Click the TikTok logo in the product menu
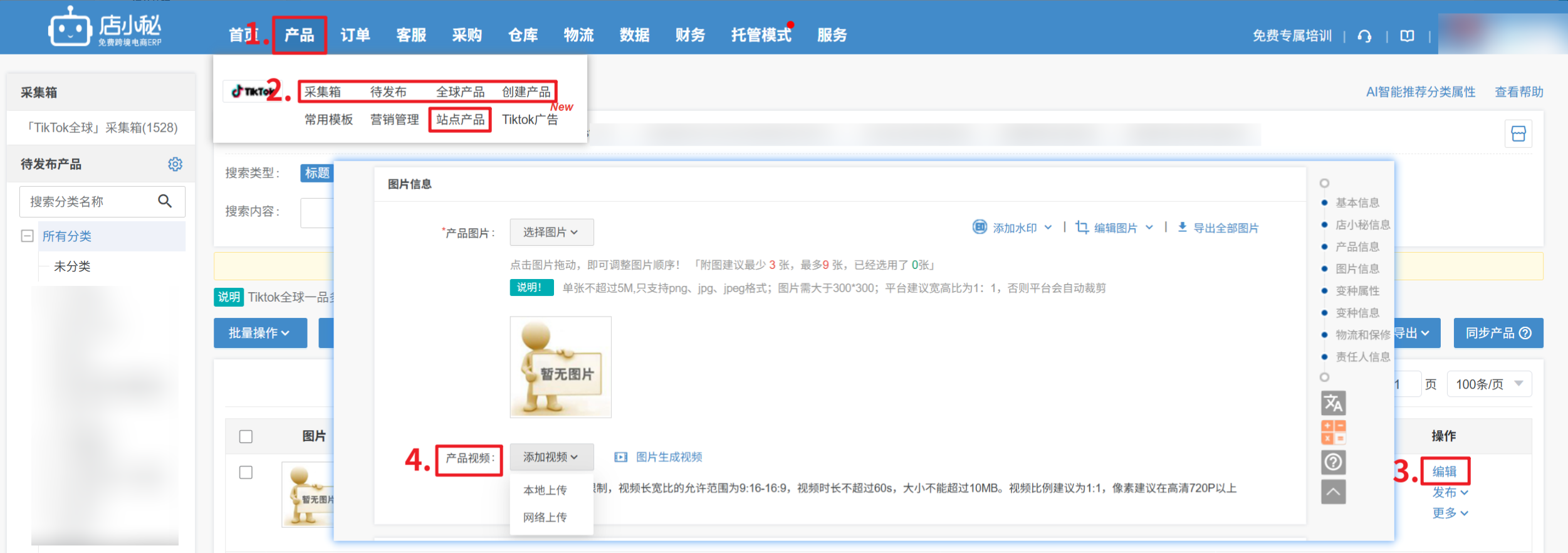This screenshot has height=553, width=1568. tap(251, 92)
